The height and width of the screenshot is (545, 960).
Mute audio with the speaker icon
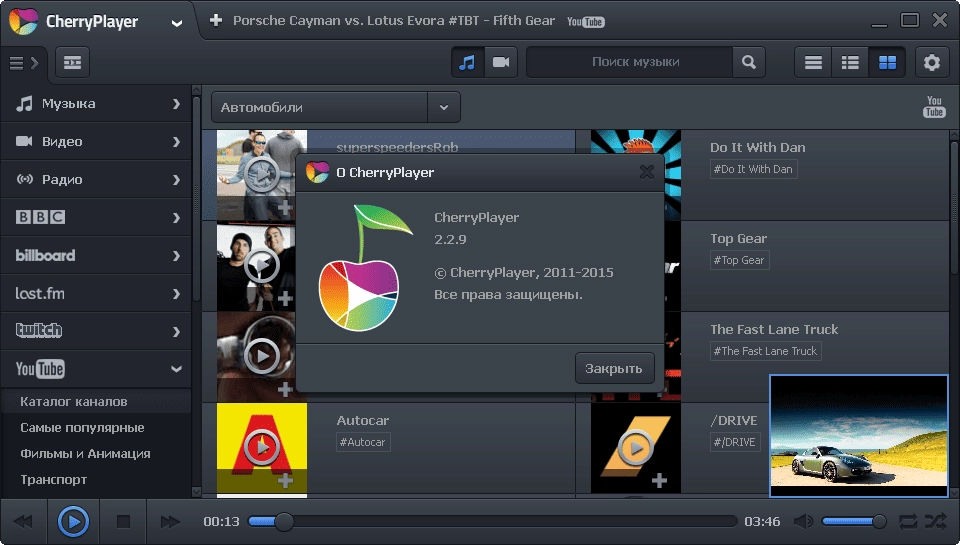803,522
